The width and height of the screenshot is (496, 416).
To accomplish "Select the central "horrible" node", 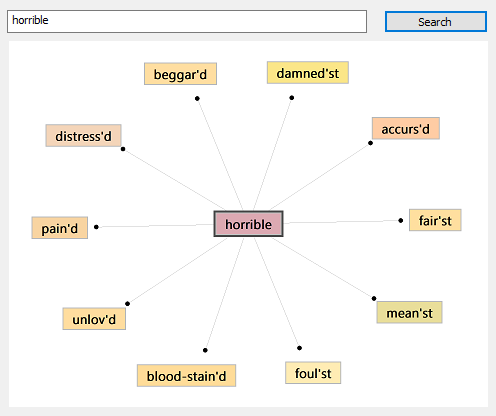I will (248, 224).
